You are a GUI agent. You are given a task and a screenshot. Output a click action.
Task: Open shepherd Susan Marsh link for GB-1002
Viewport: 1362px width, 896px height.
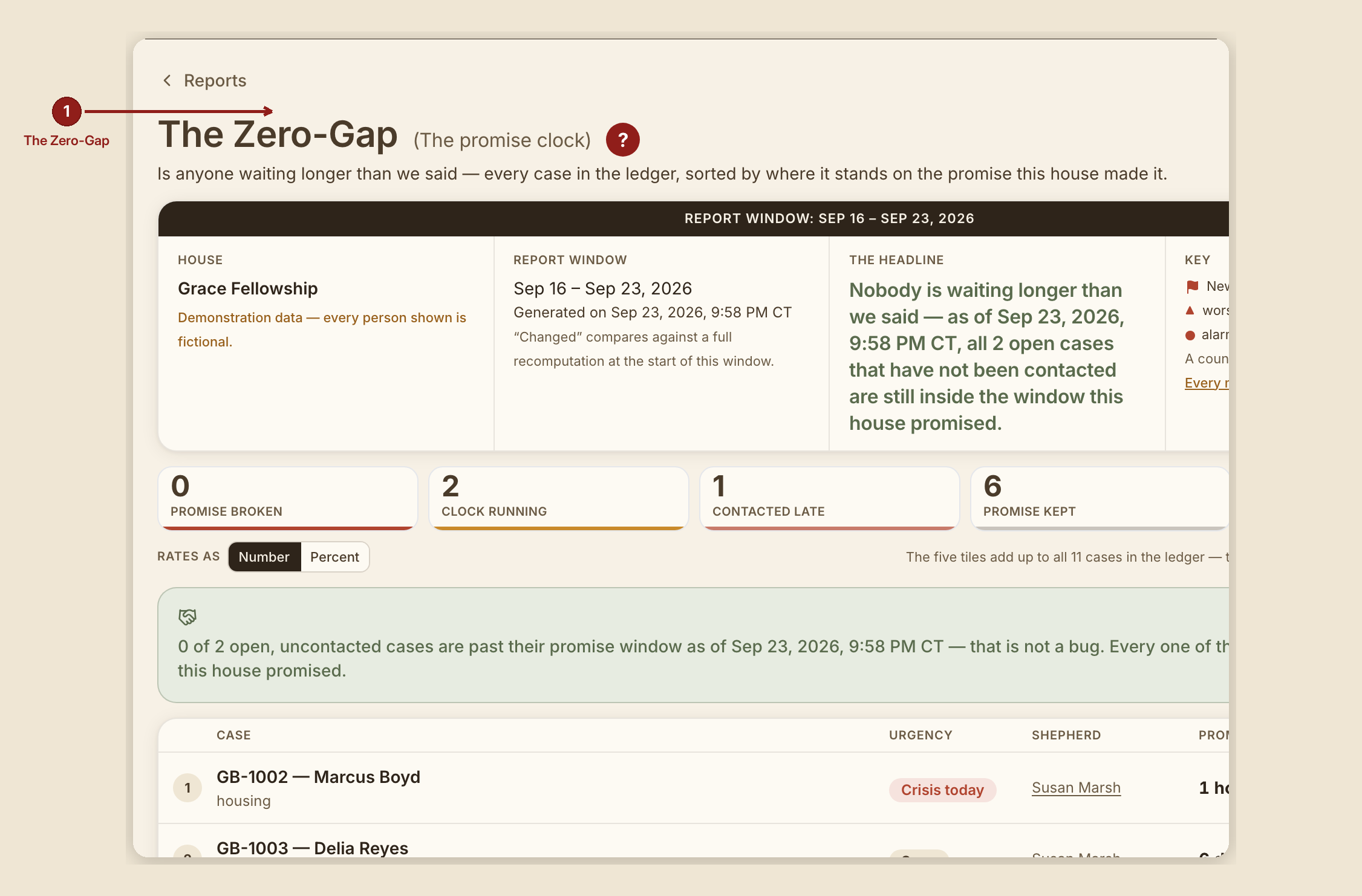pyautogui.click(x=1076, y=788)
